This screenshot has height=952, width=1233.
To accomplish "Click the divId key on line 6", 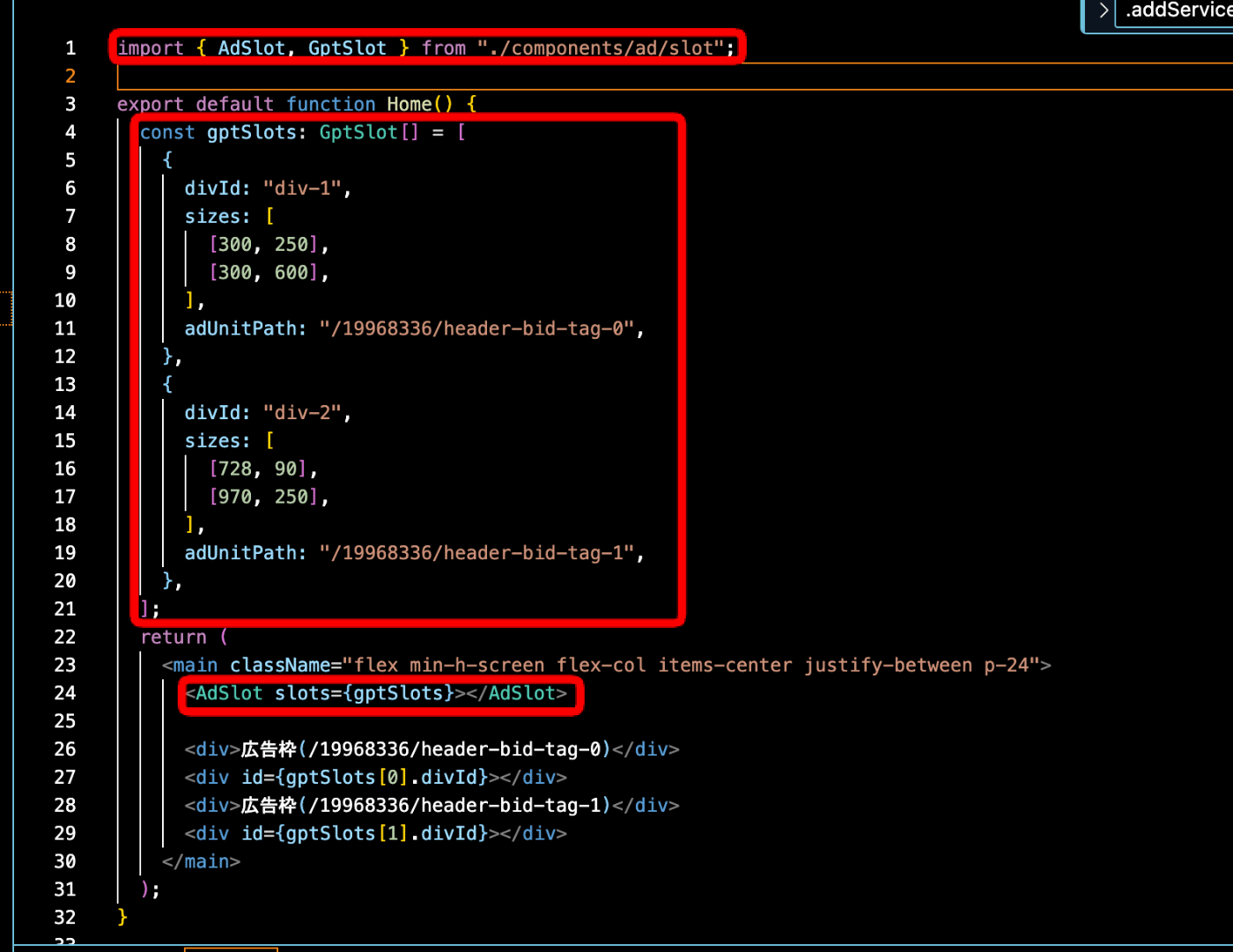I will click(212, 188).
